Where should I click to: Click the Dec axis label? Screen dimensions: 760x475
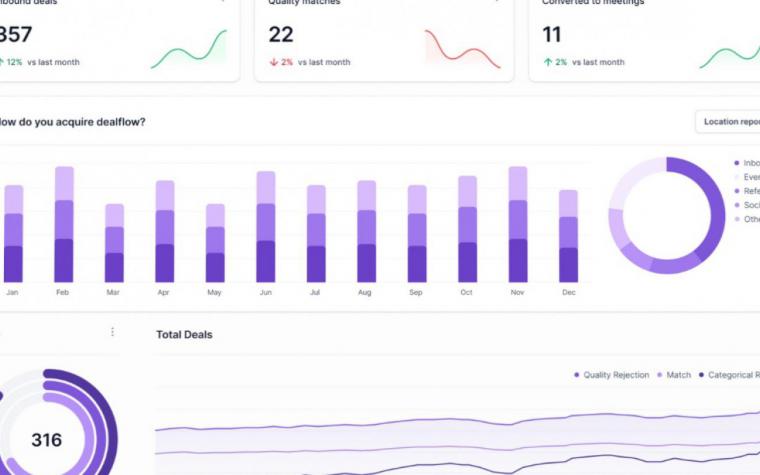[x=569, y=292]
